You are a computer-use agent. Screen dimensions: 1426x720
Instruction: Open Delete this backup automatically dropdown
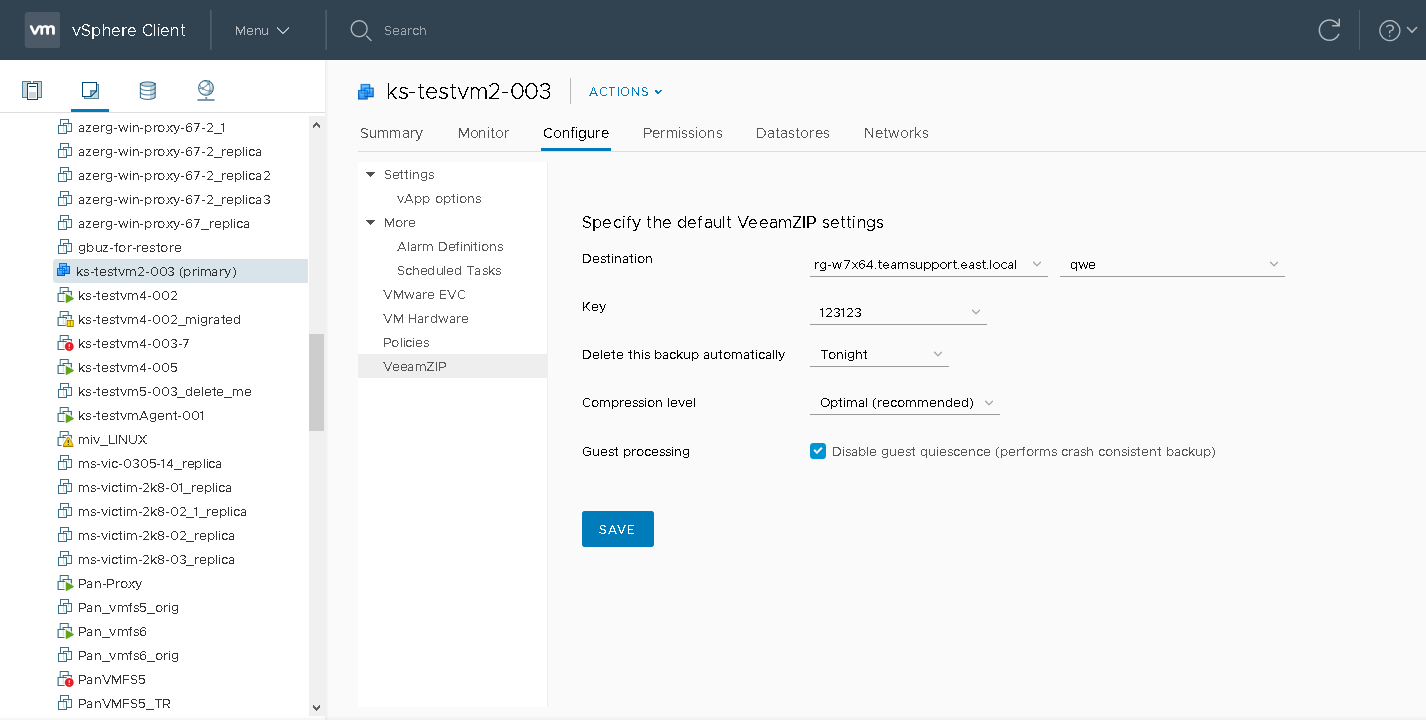[x=879, y=355]
